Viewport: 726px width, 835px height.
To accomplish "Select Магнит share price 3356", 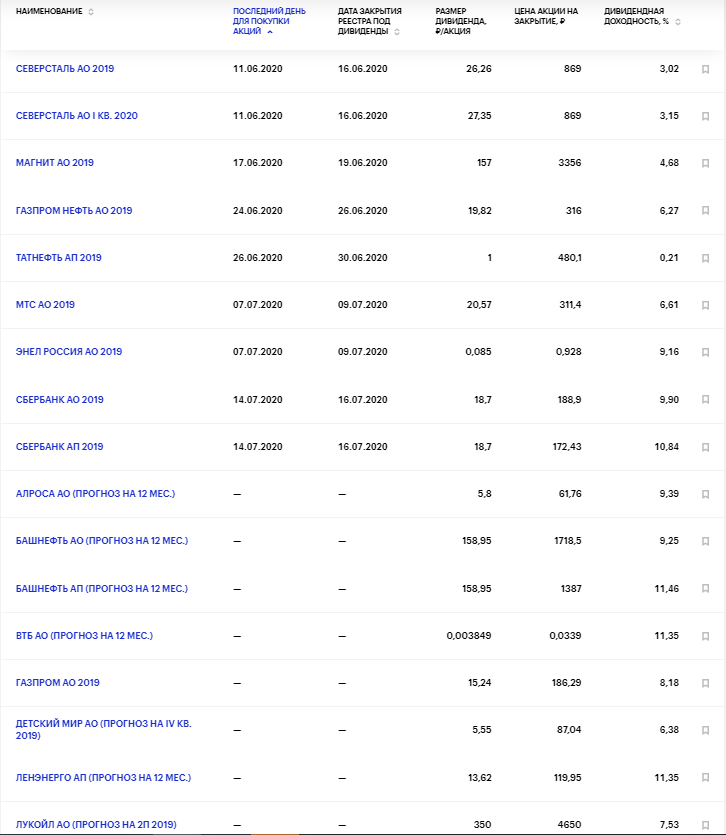I will coord(569,162).
